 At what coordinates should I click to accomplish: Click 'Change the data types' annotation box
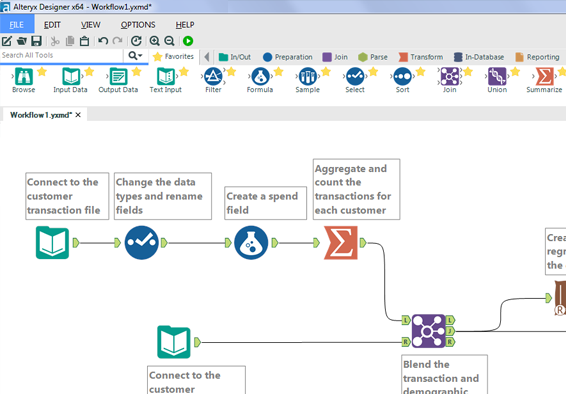click(163, 196)
